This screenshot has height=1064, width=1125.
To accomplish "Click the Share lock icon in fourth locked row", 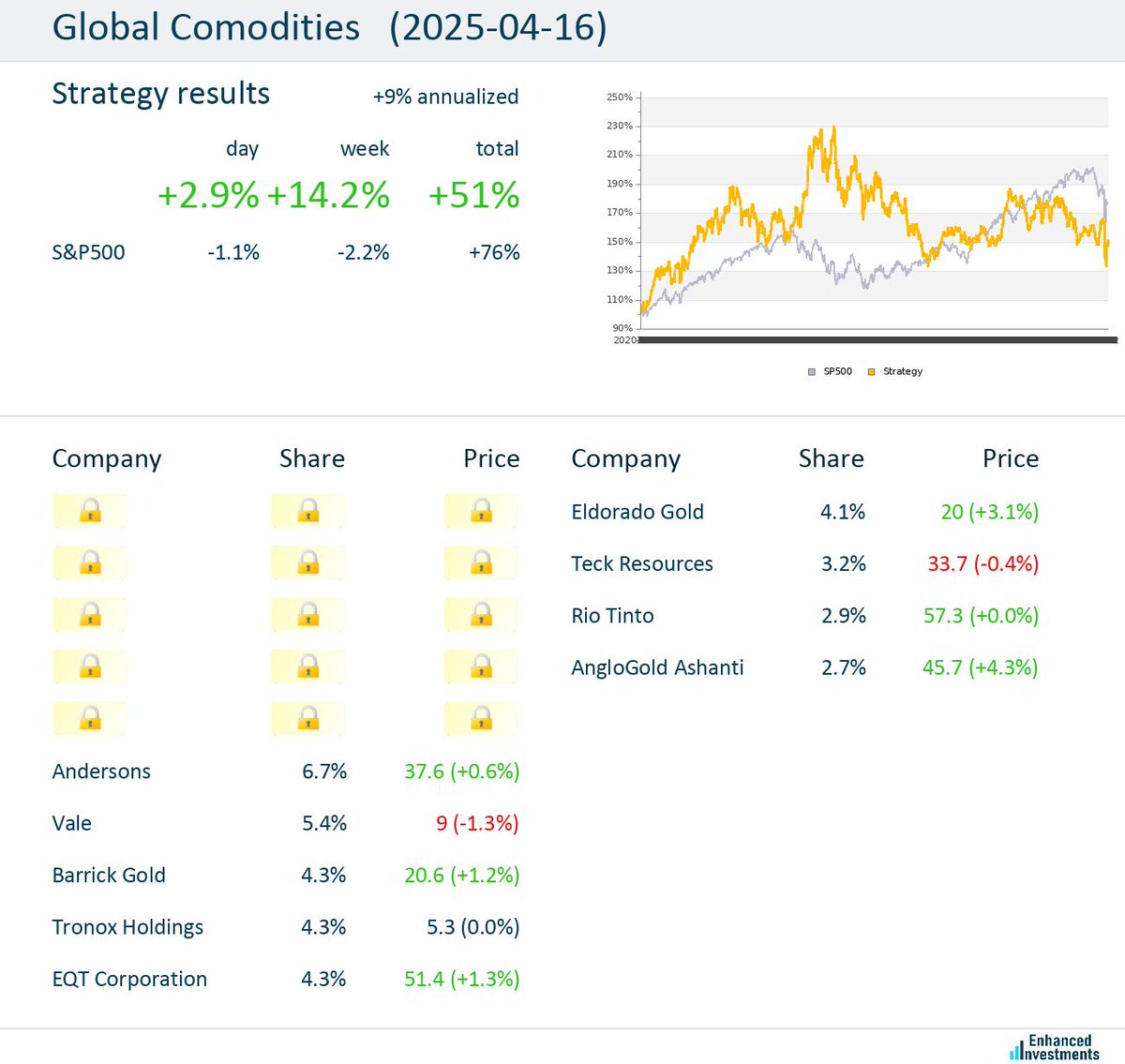I will (307, 667).
